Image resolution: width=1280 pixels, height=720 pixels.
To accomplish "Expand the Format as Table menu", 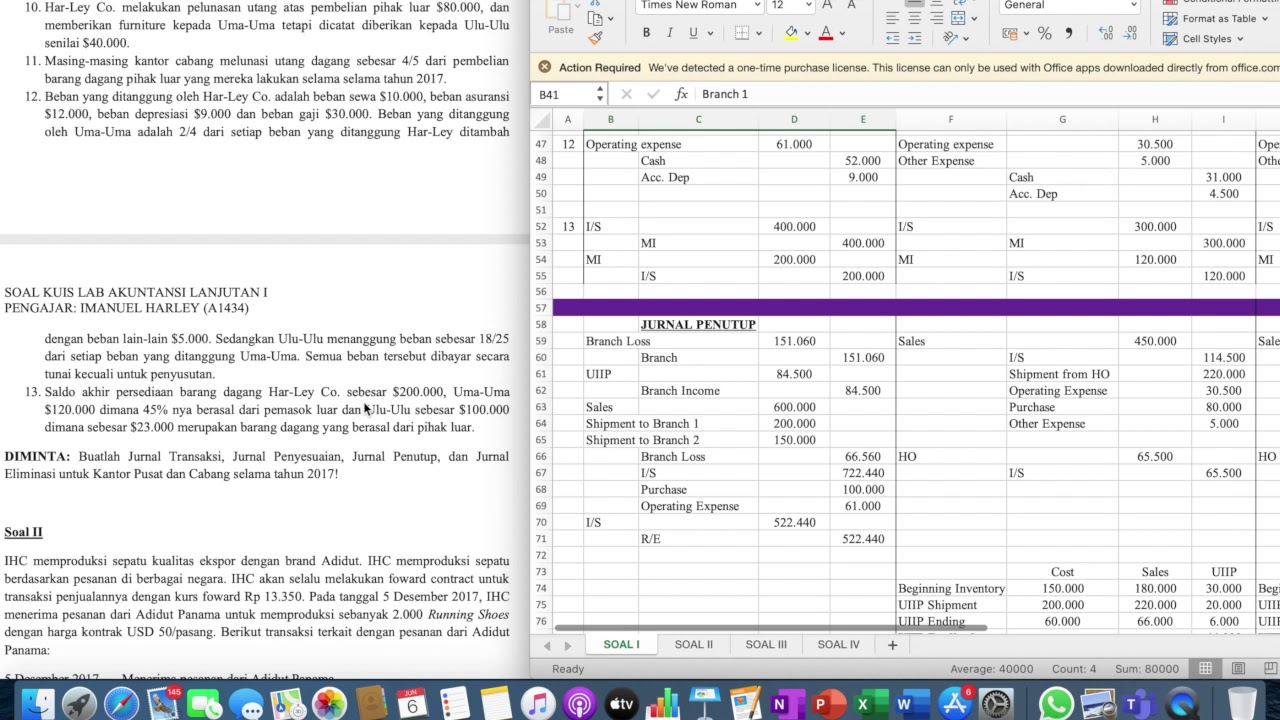I will [x=1213, y=18].
